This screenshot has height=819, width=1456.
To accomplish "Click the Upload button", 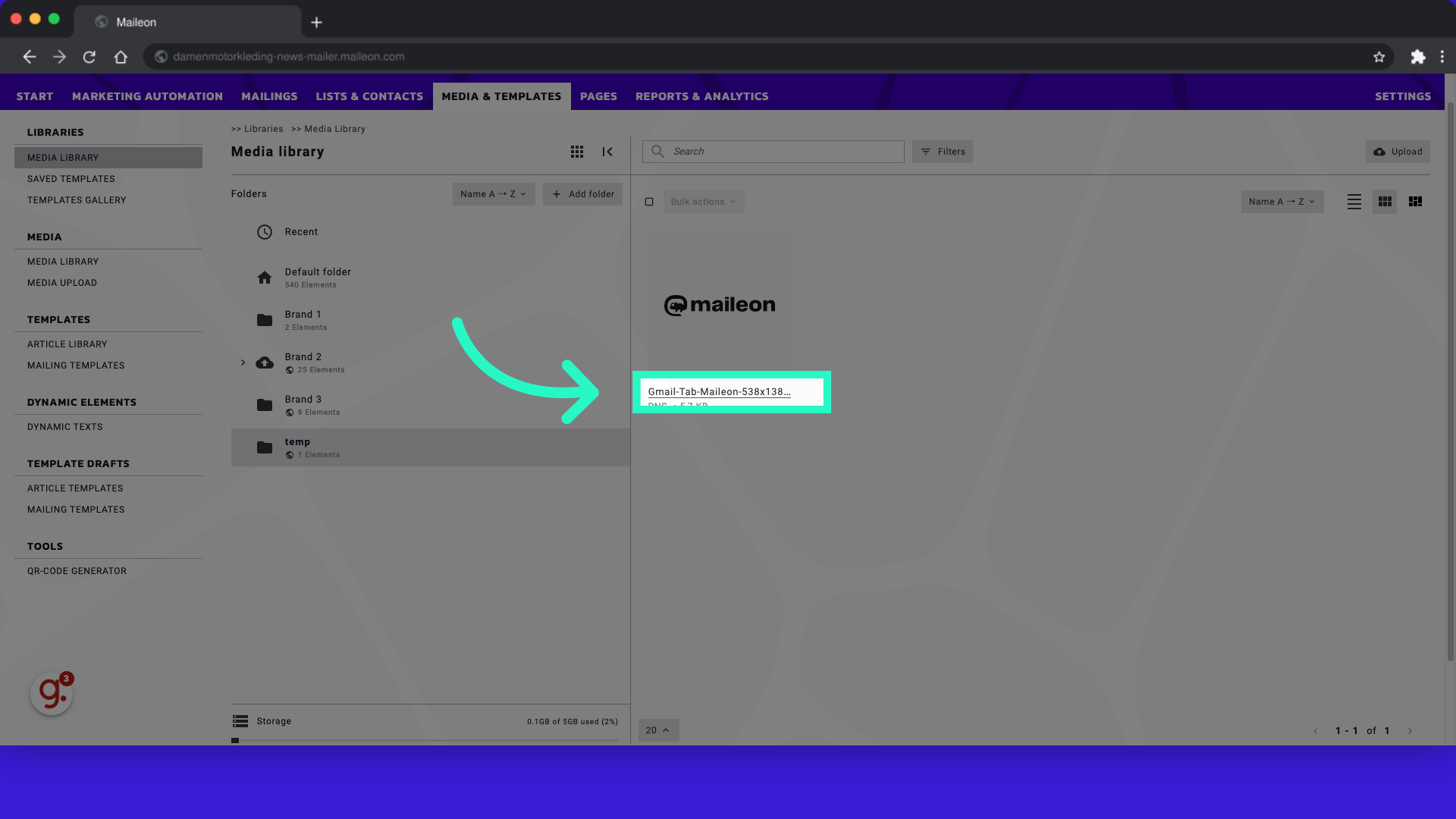I will [x=1398, y=151].
